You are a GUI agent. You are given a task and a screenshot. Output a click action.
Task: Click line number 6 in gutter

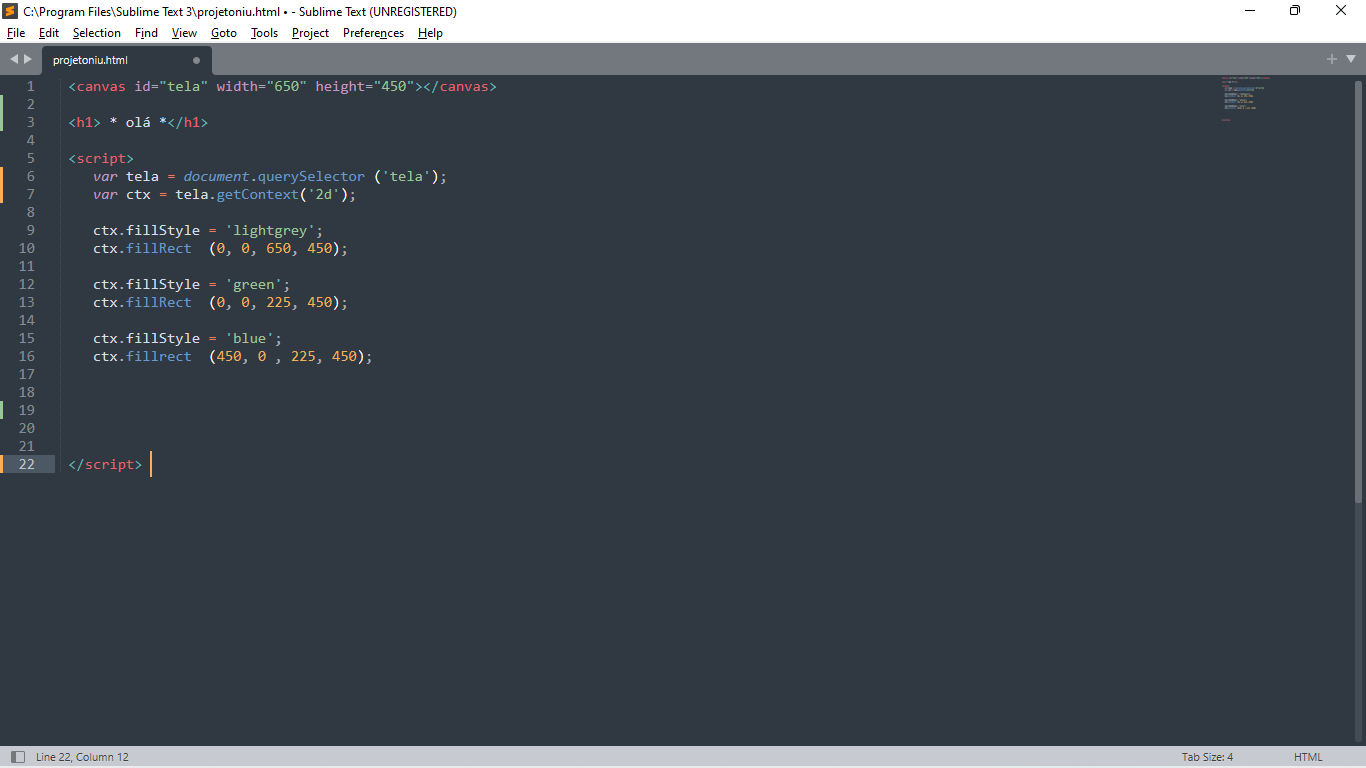[31, 176]
